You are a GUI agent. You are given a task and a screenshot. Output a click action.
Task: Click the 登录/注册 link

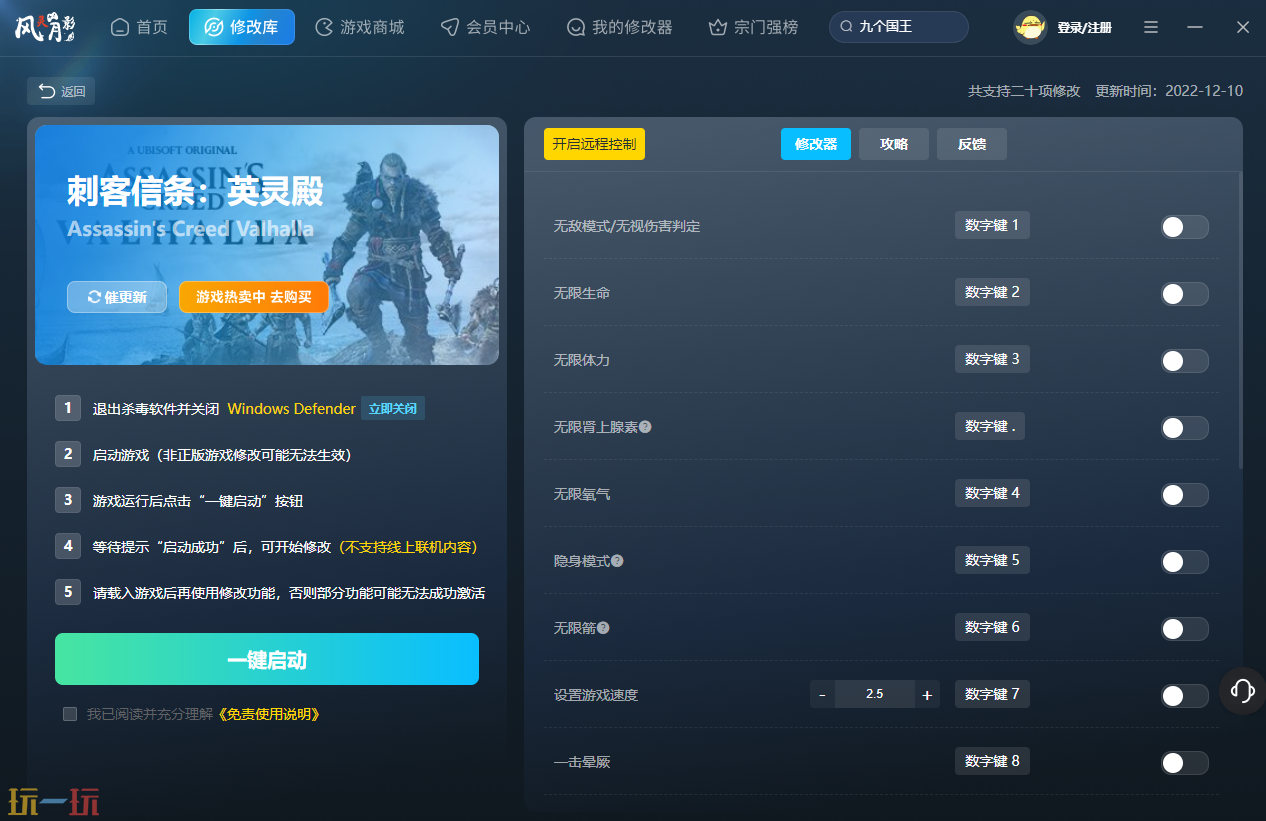pos(1084,28)
